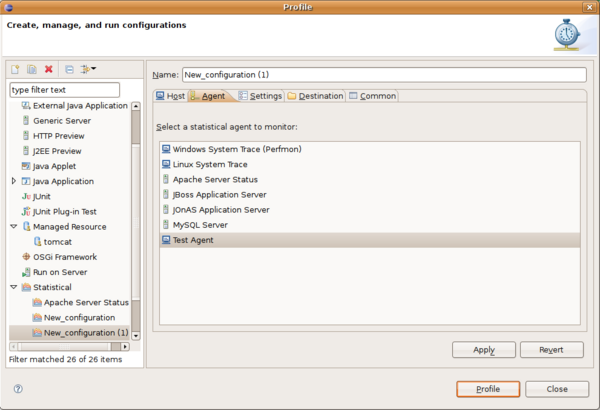
Task: Select Test Agent in list
Action: click(x=370, y=240)
